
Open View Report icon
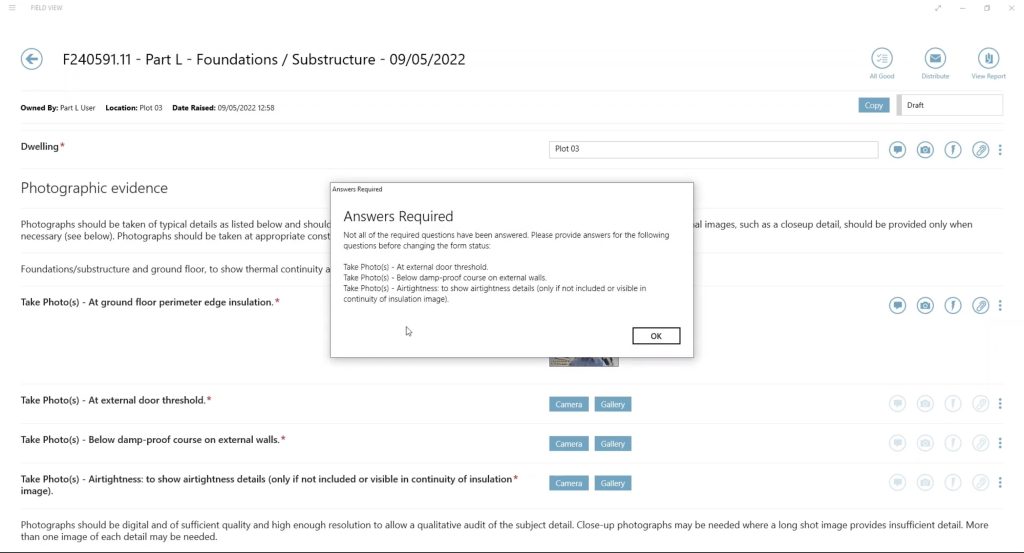click(988, 59)
